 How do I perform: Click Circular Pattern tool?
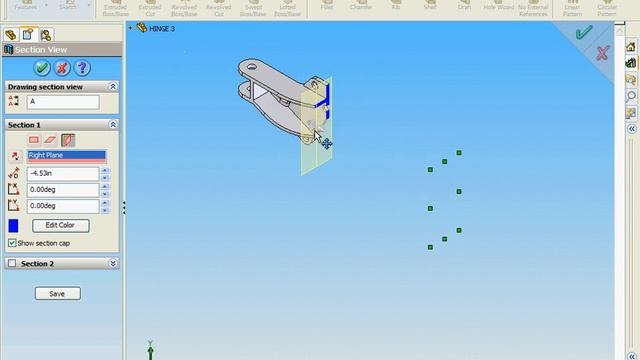tap(607, 8)
